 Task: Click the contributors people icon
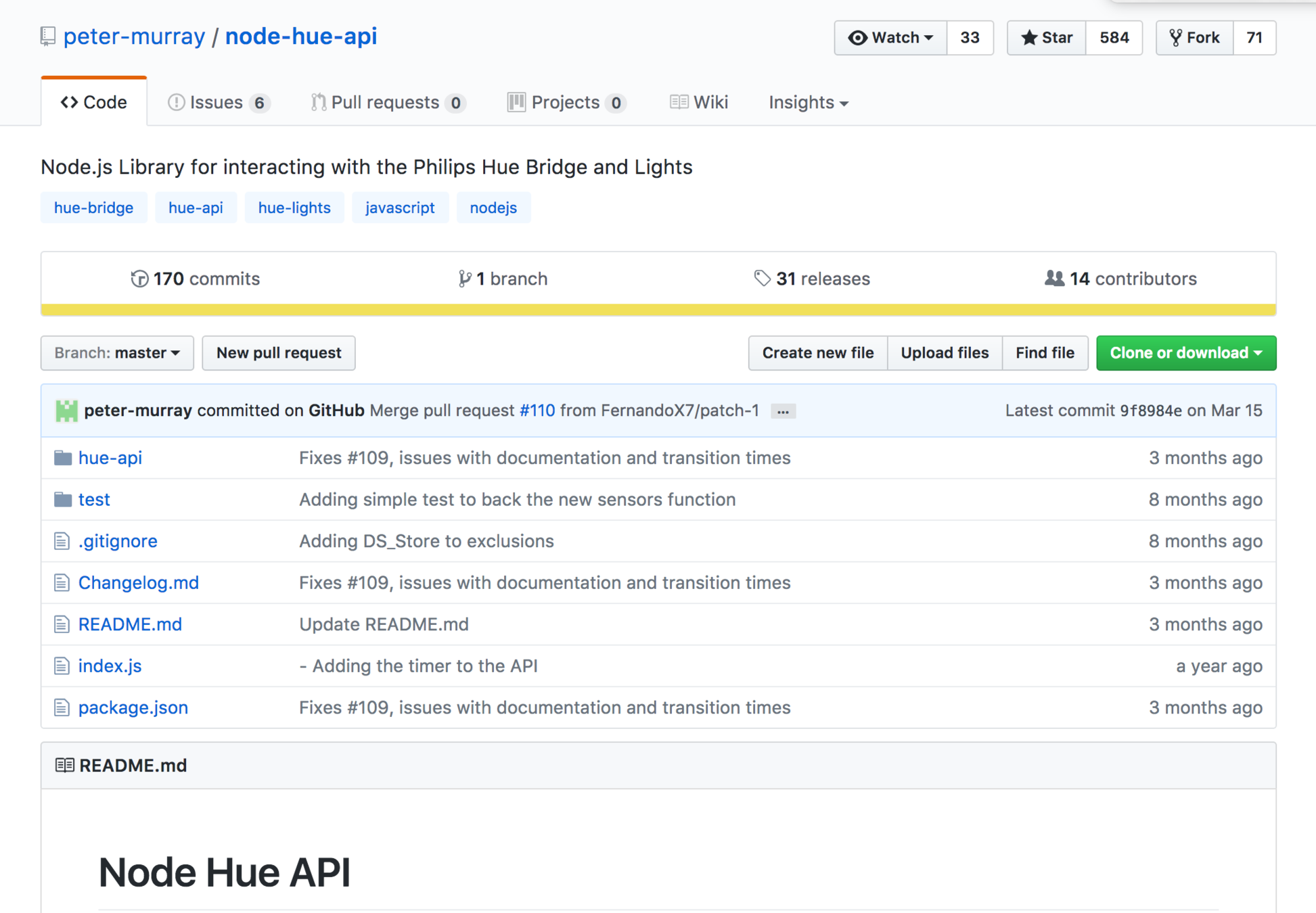click(1053, 279)
